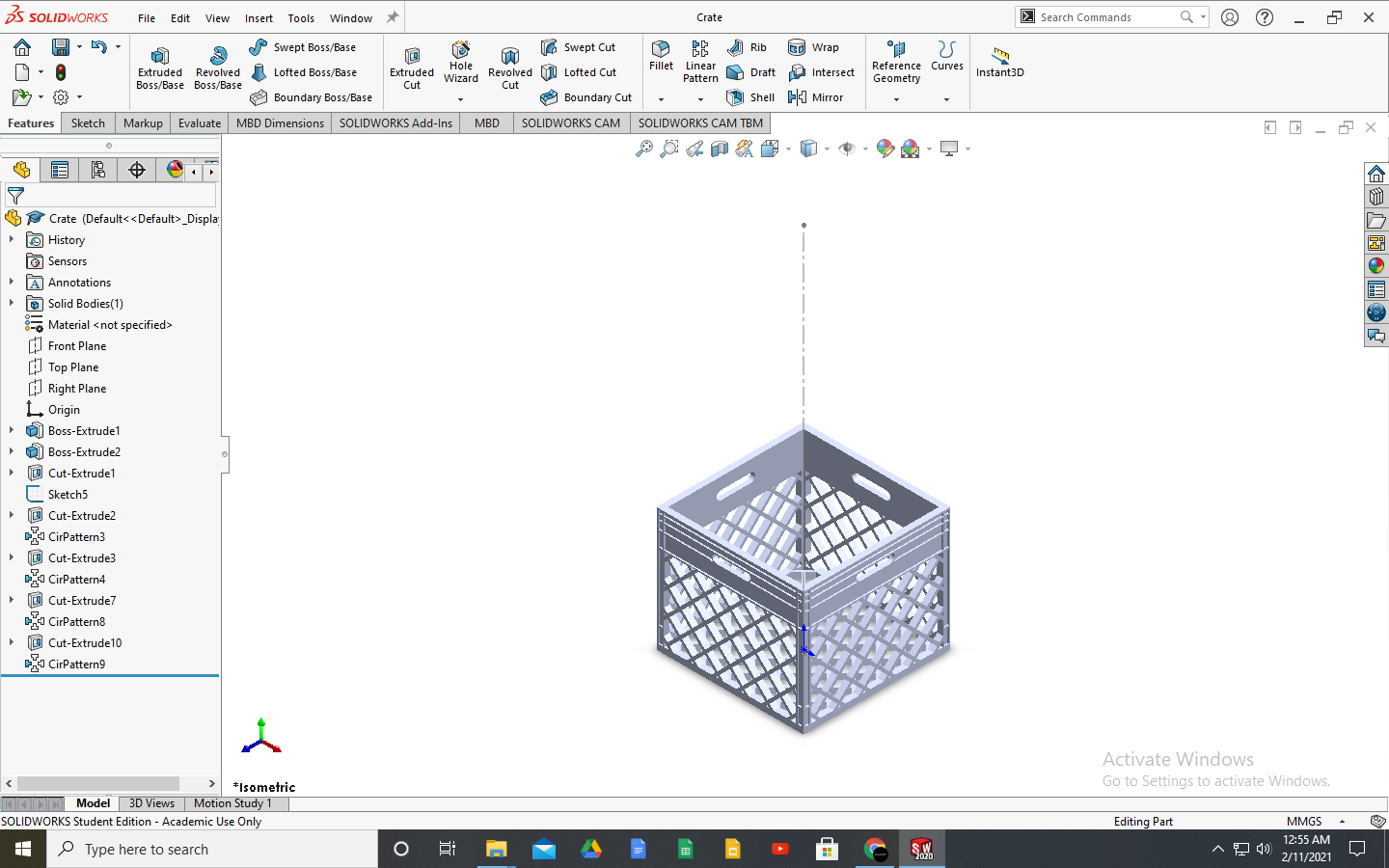Open the Reference Geometry dropdown arrow
The width and height of the screenshot is (1389, 868).
896,99
